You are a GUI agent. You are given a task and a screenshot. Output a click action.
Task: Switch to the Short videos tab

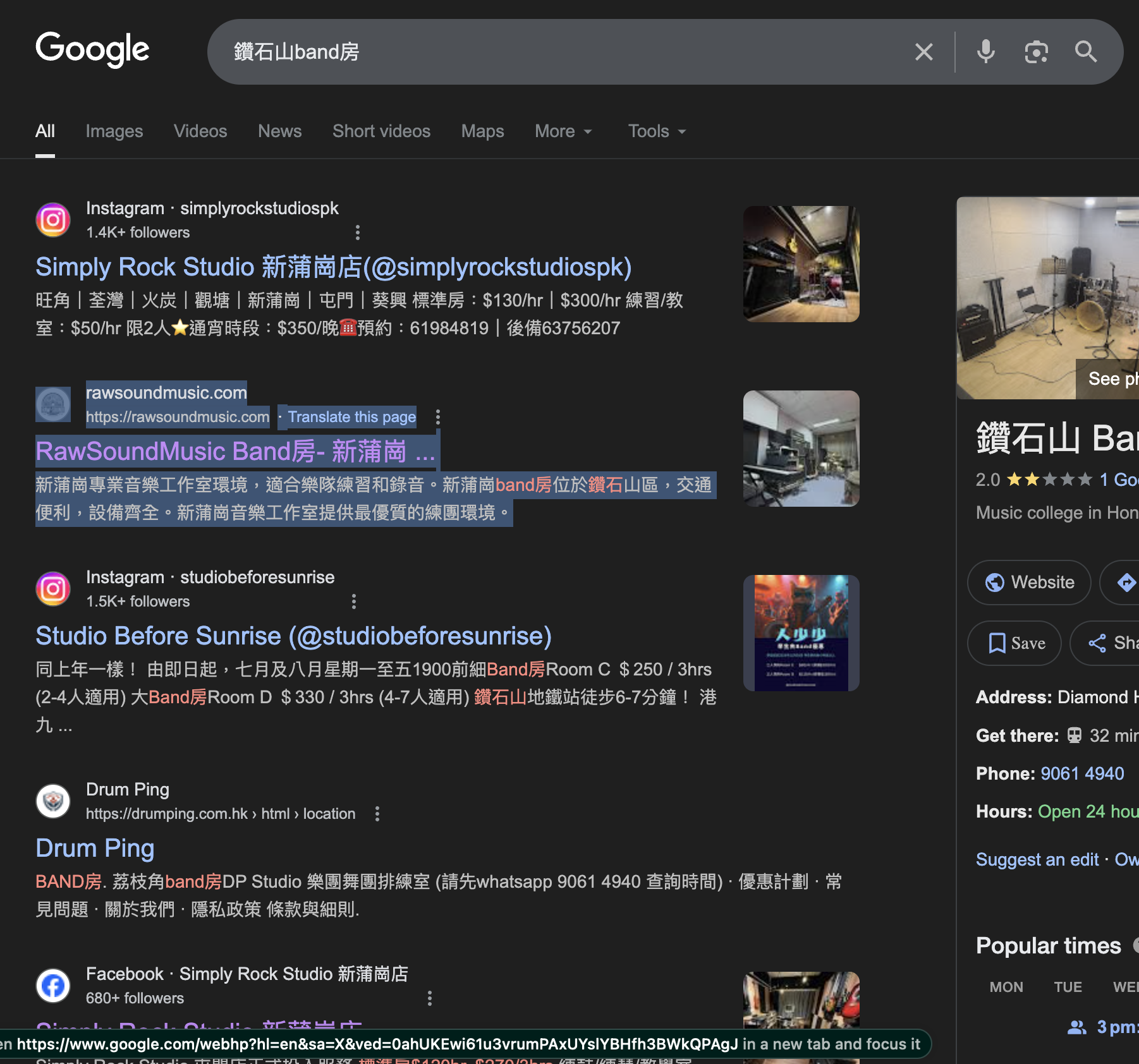(381, 131)
